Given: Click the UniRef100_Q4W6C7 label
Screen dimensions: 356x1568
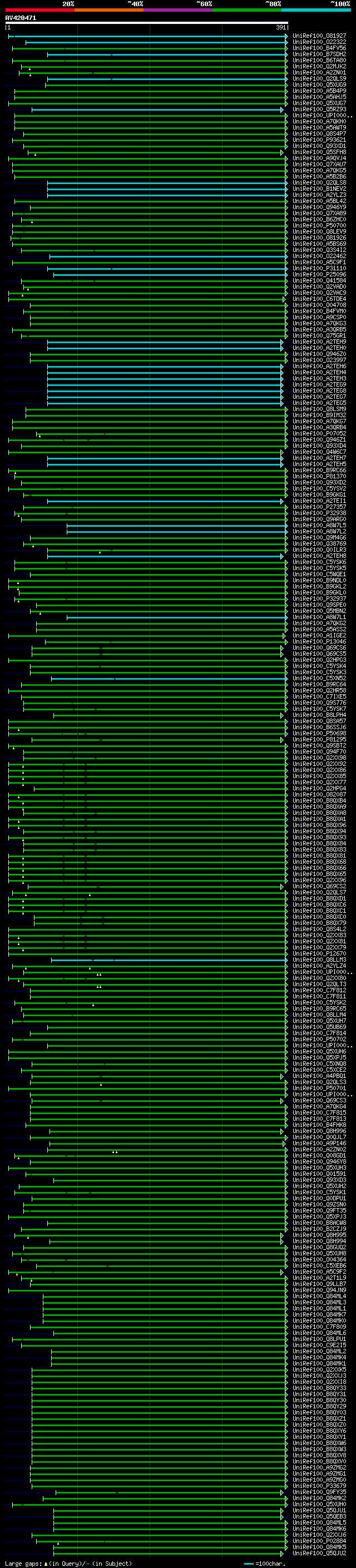Looking at the screenshot, I should pyautogui.click(x=319, y=452).
